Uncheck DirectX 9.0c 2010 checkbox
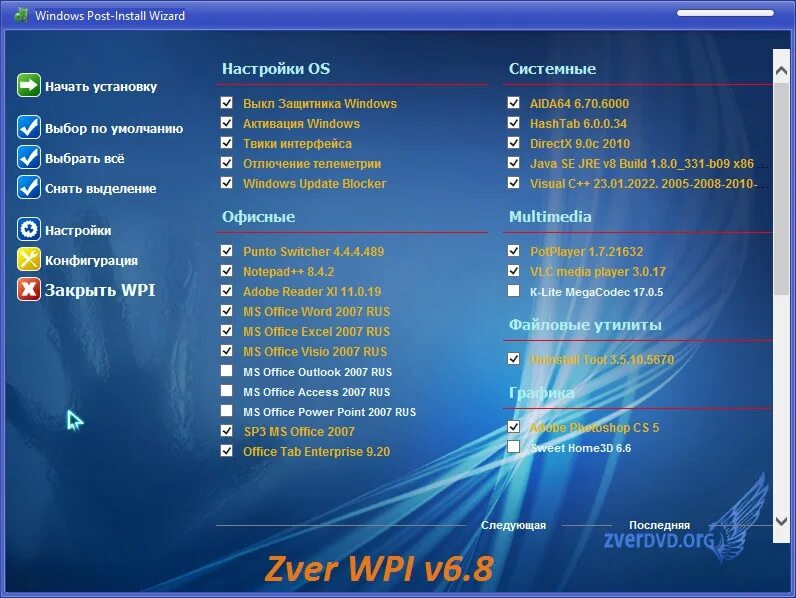Viewport: 796px width, 598px height. tap(513, 143)
